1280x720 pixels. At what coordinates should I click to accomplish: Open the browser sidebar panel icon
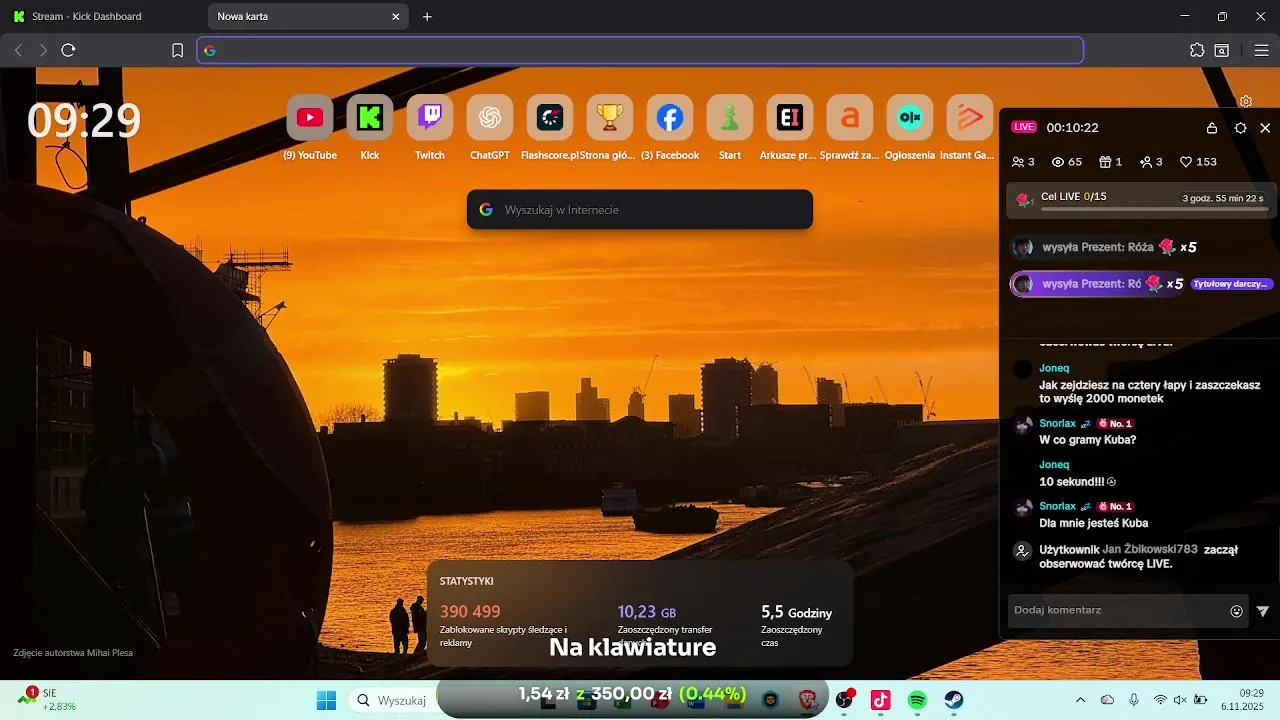1222,50
